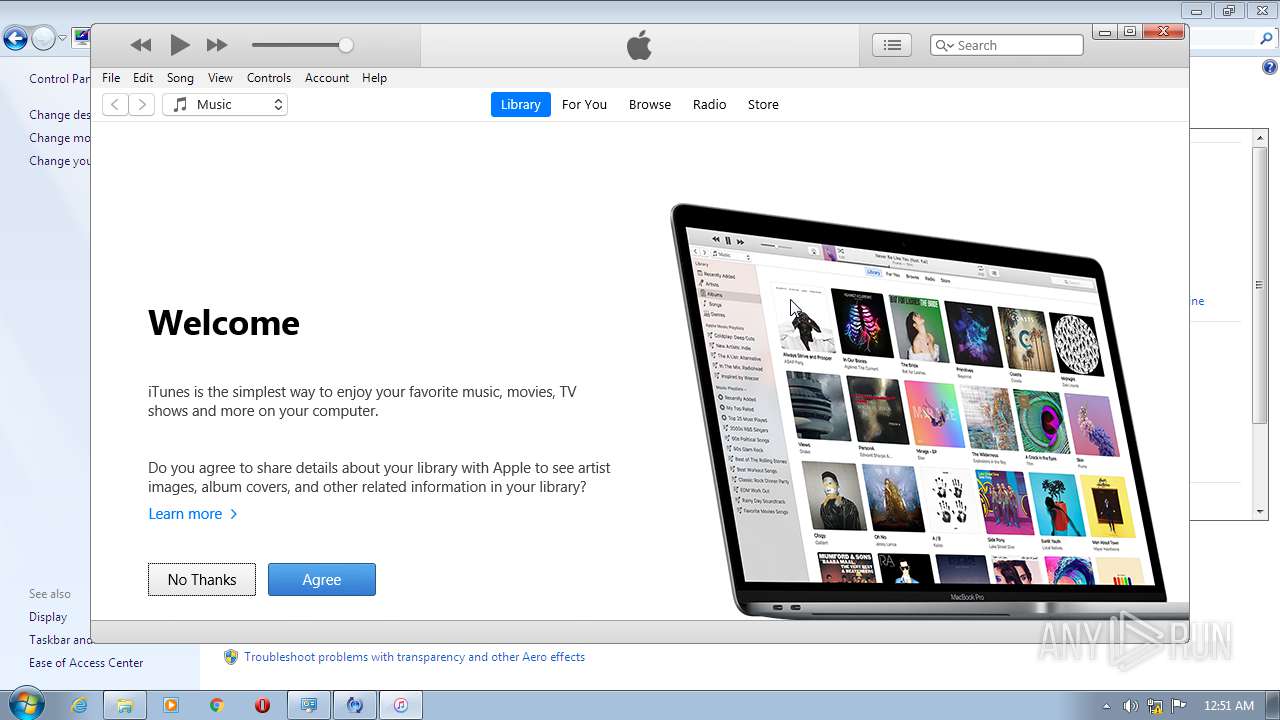This screenshot has height=720, width=1280.
Task: Open the Windows Start menu
Action: pyautogui.click(x=26, y=704)
